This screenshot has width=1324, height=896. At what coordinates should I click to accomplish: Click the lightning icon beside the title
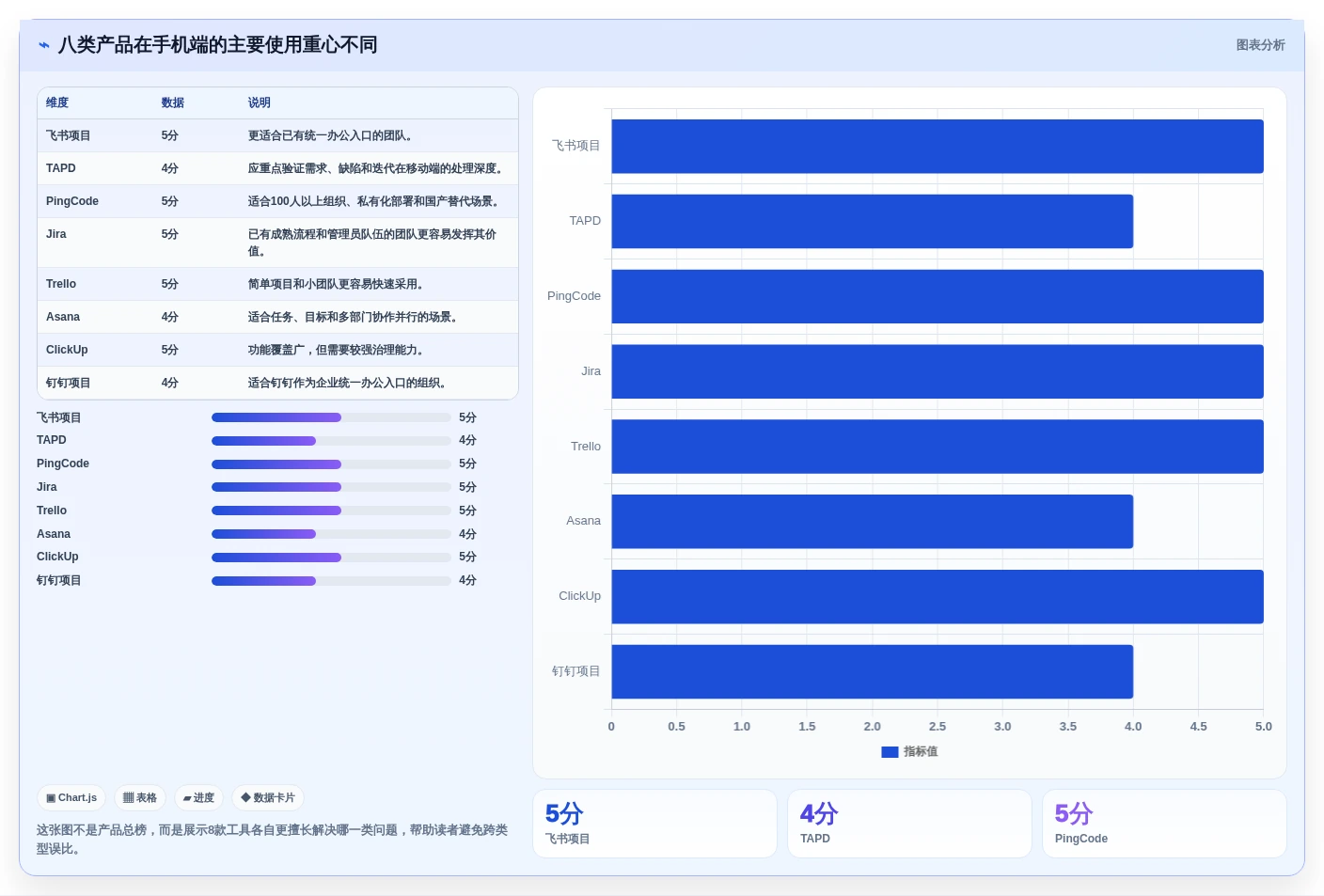point(44,45)
